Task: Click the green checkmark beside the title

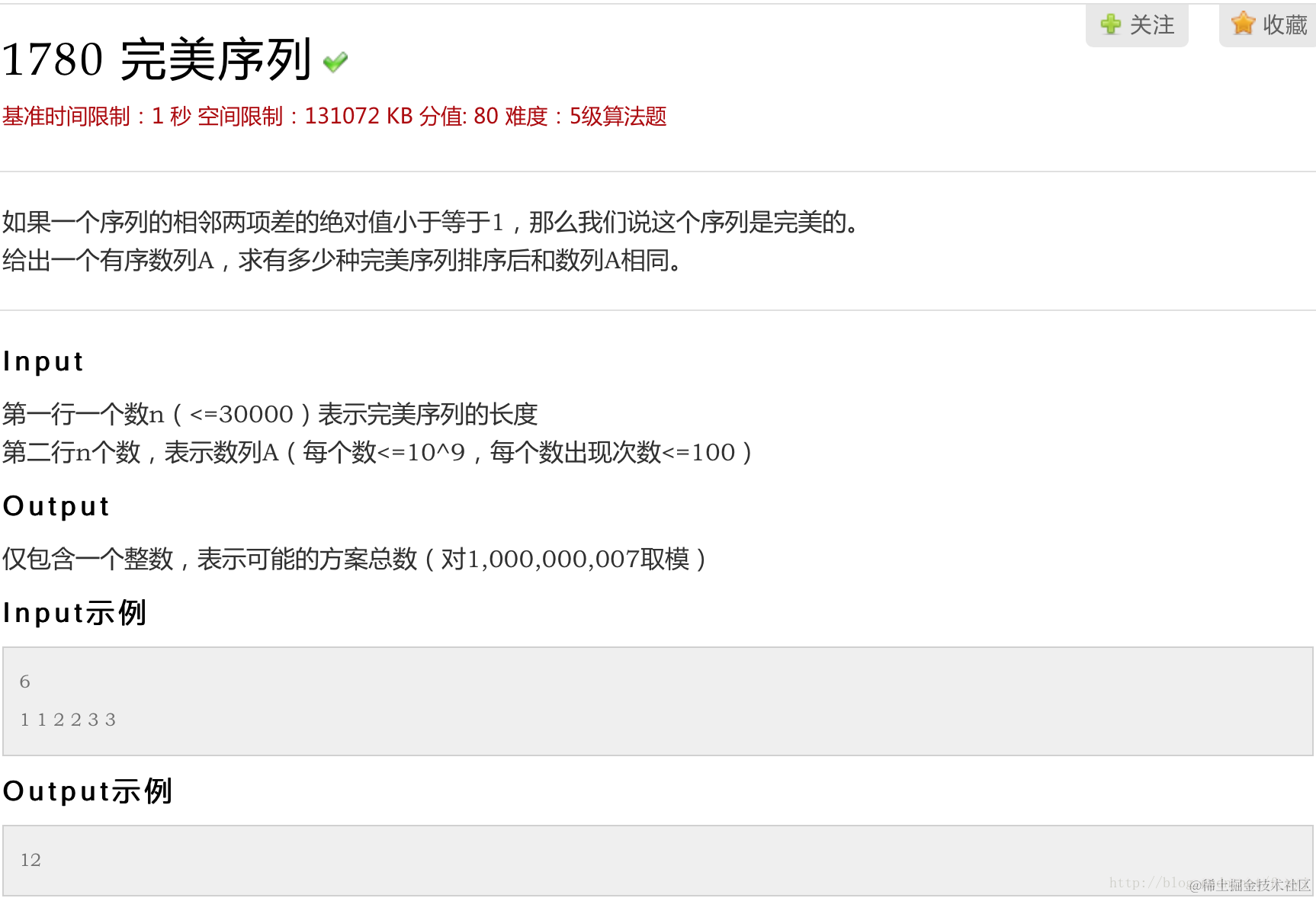Action: 335,62
